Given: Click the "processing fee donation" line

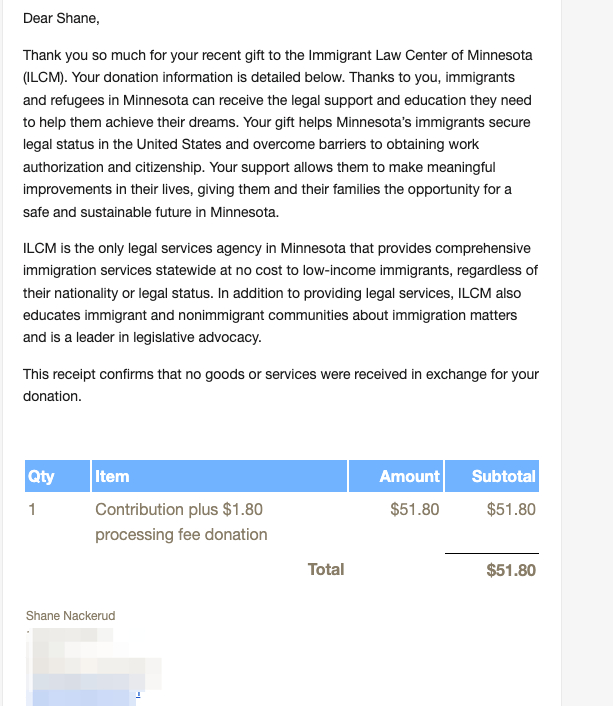Looking at the screenshot, I should click(x=181, y=534).
